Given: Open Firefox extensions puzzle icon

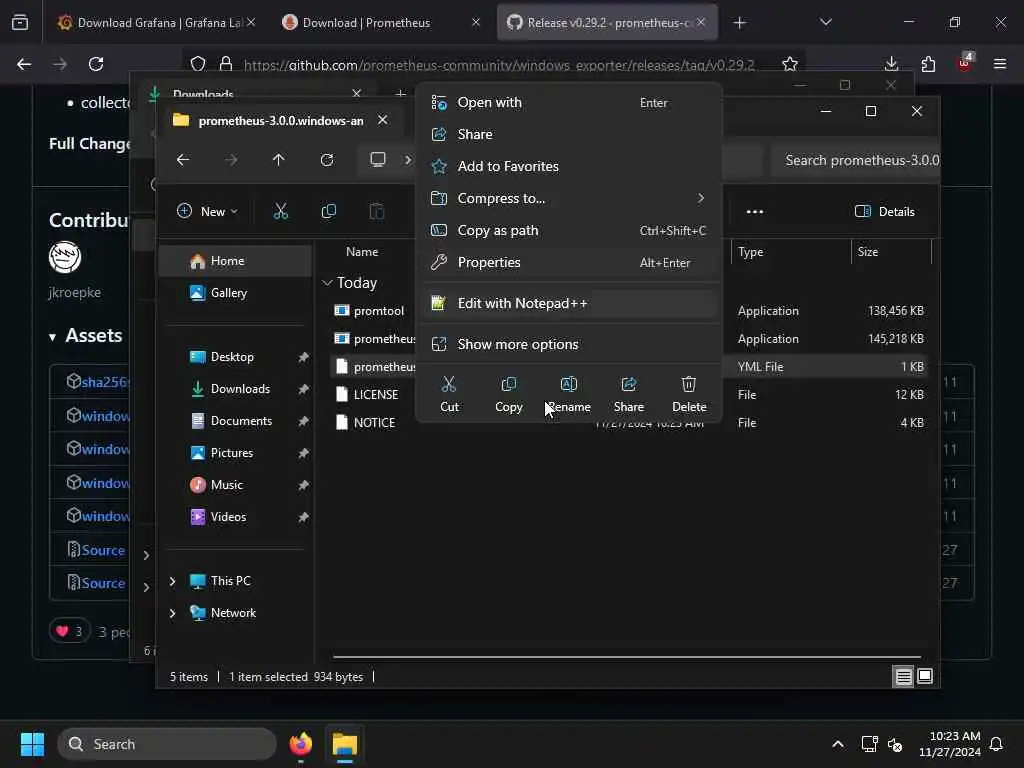Looking at the screenshot, I should point(928,64).
